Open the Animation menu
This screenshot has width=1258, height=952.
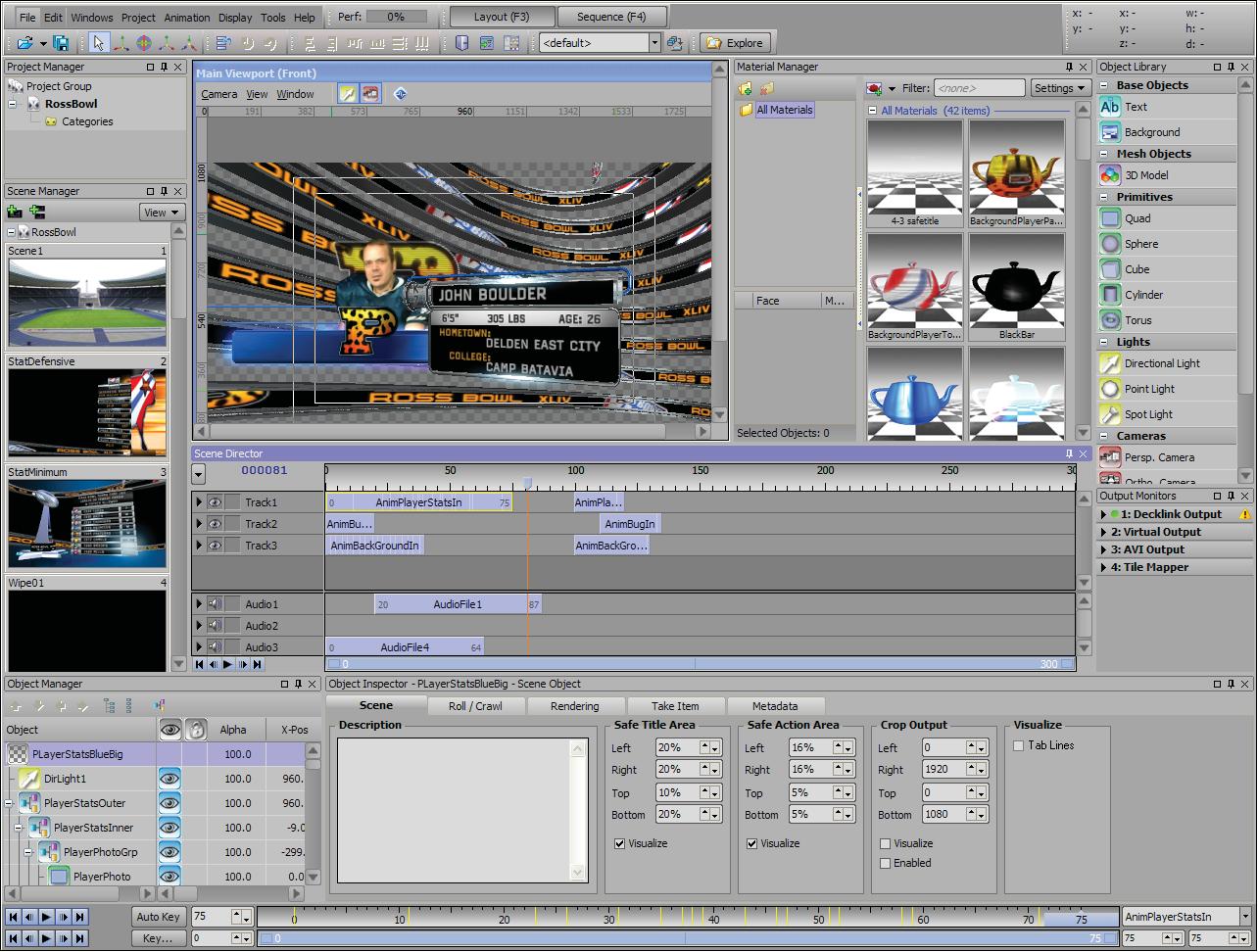(187, 18)
